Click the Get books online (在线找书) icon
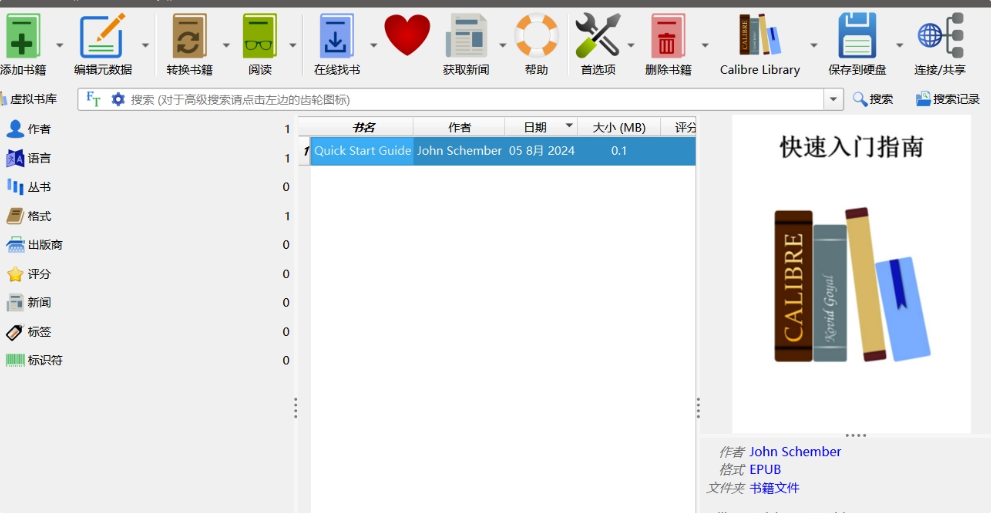The image size is (991, 513). coord(336,37)
